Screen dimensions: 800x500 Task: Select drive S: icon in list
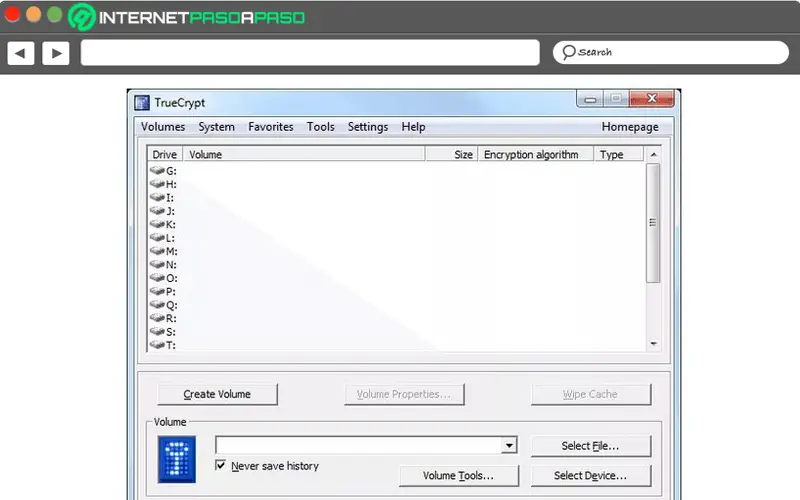coord(157,332)
